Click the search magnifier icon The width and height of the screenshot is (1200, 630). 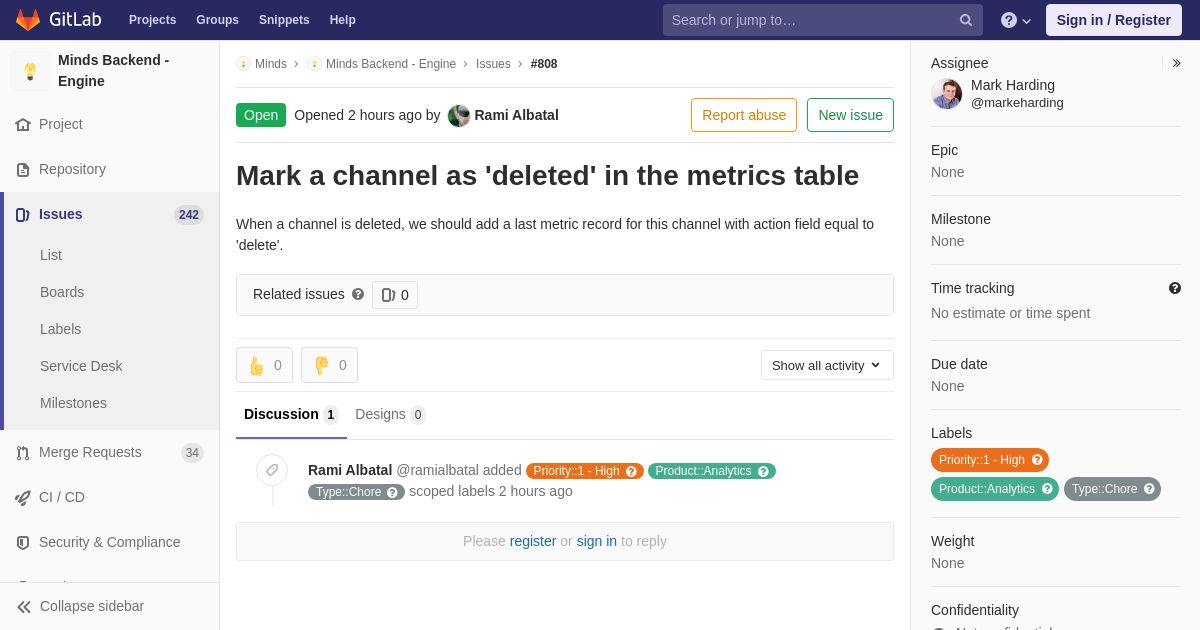(966, 20)
